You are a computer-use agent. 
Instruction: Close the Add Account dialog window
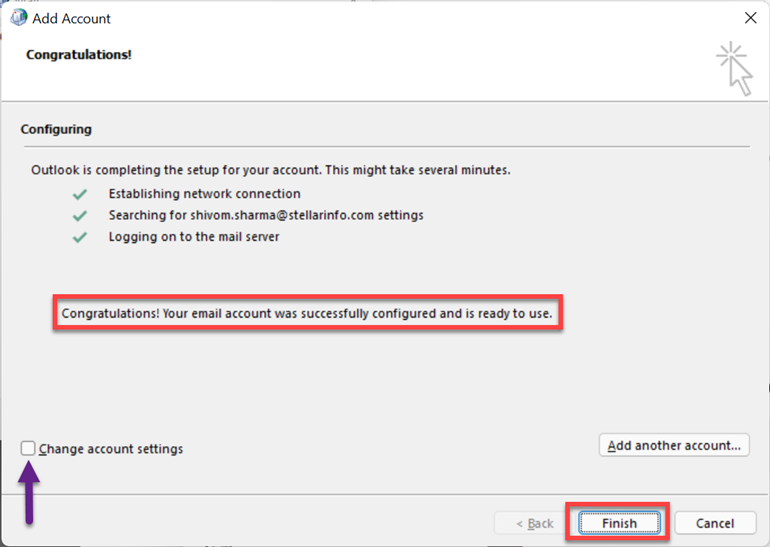point(750,18)
